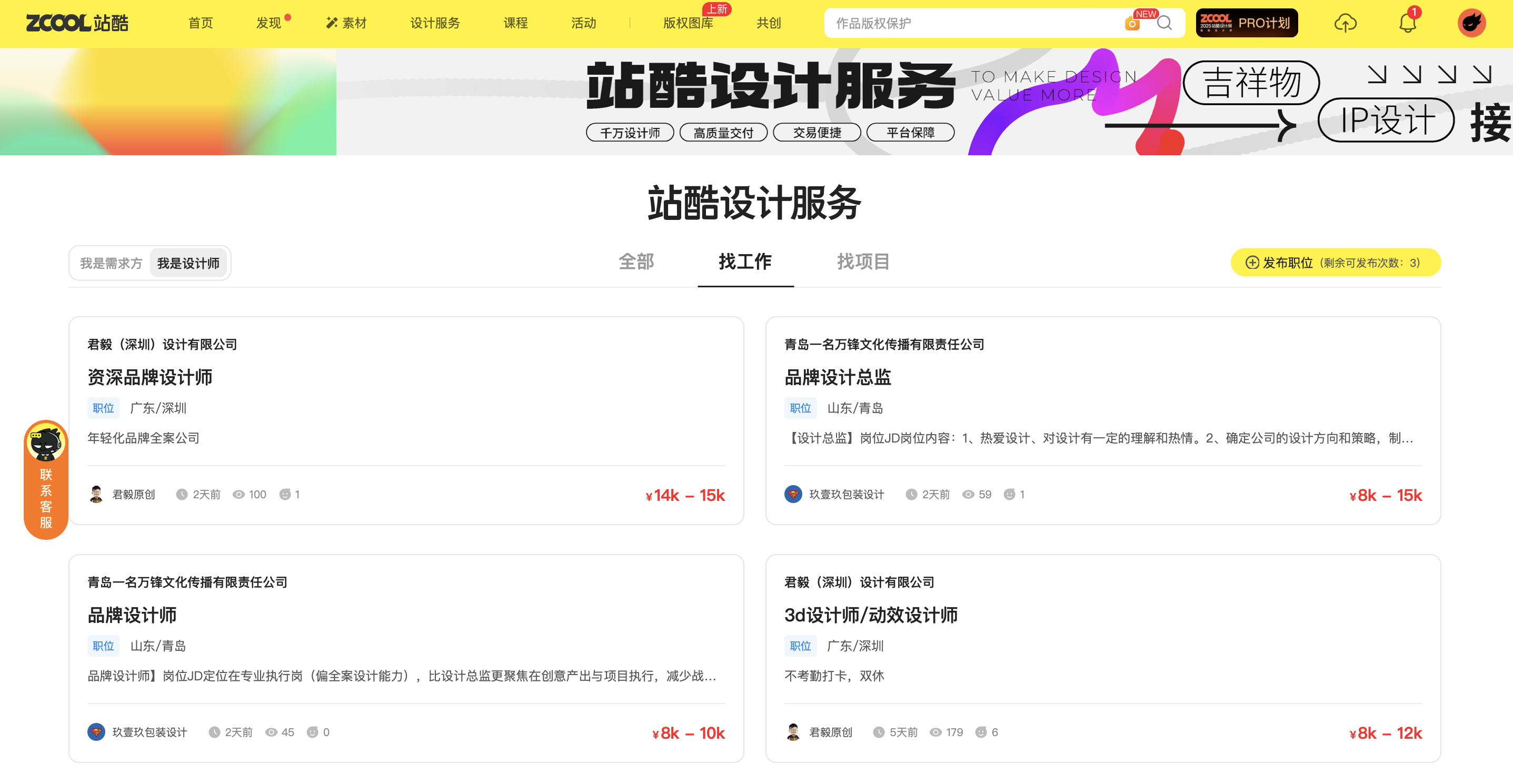This screenshot has width=1513, height=784.
Task: Open the 资深品牌设计师 job title
Action: [150, 377]
